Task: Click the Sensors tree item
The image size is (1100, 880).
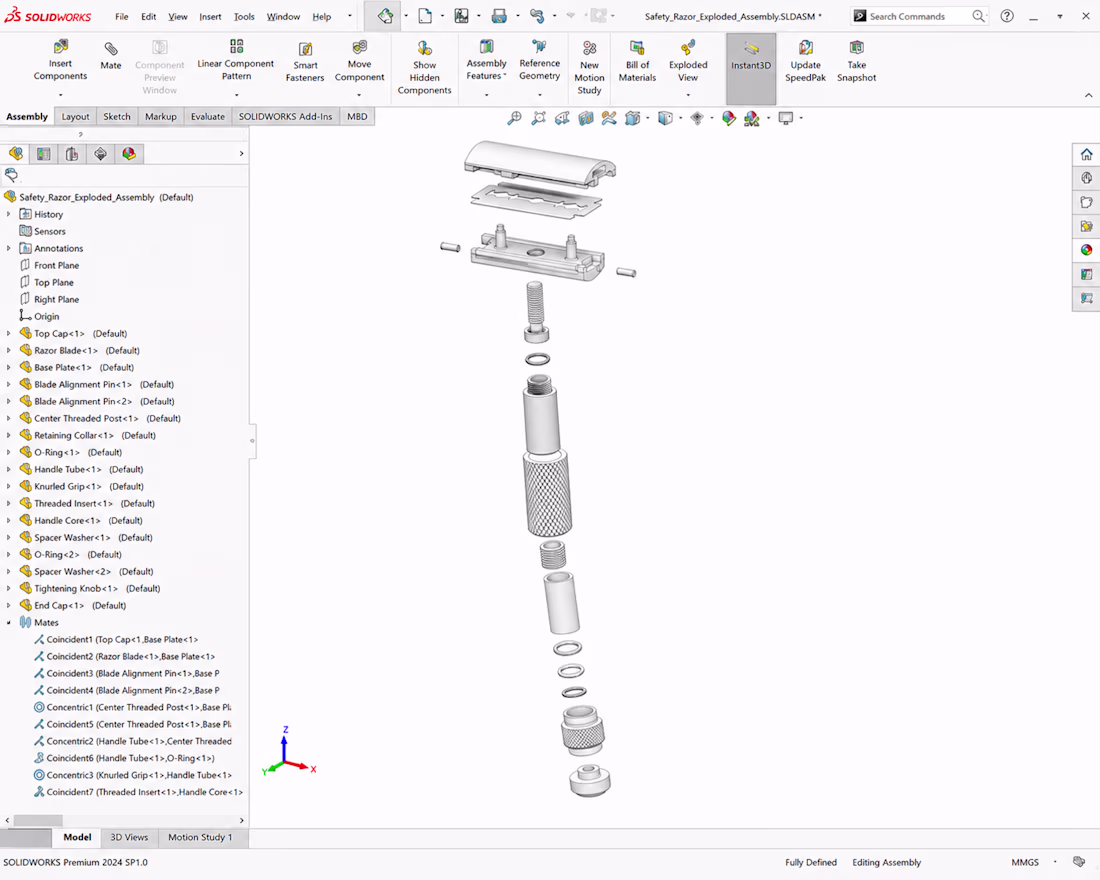Action: [42, 231]
